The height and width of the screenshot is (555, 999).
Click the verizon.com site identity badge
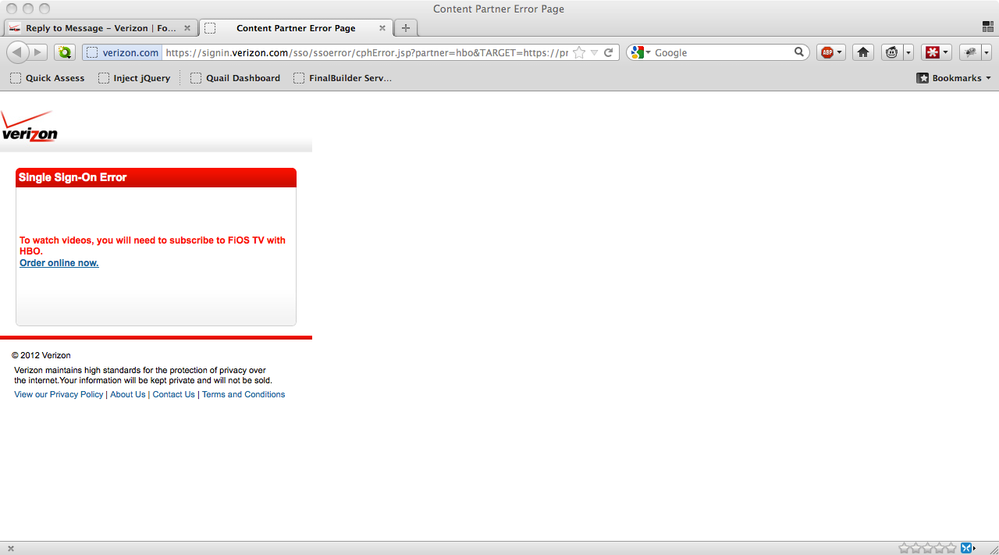[123, 53]
